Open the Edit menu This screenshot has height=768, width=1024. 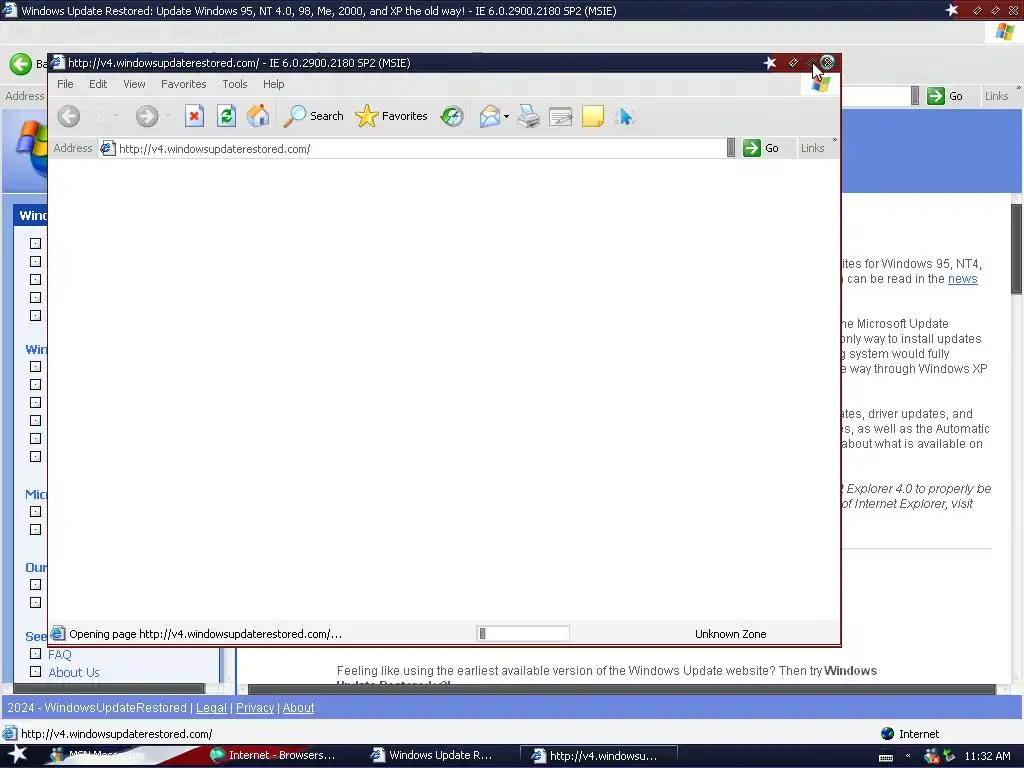point(98,84)
